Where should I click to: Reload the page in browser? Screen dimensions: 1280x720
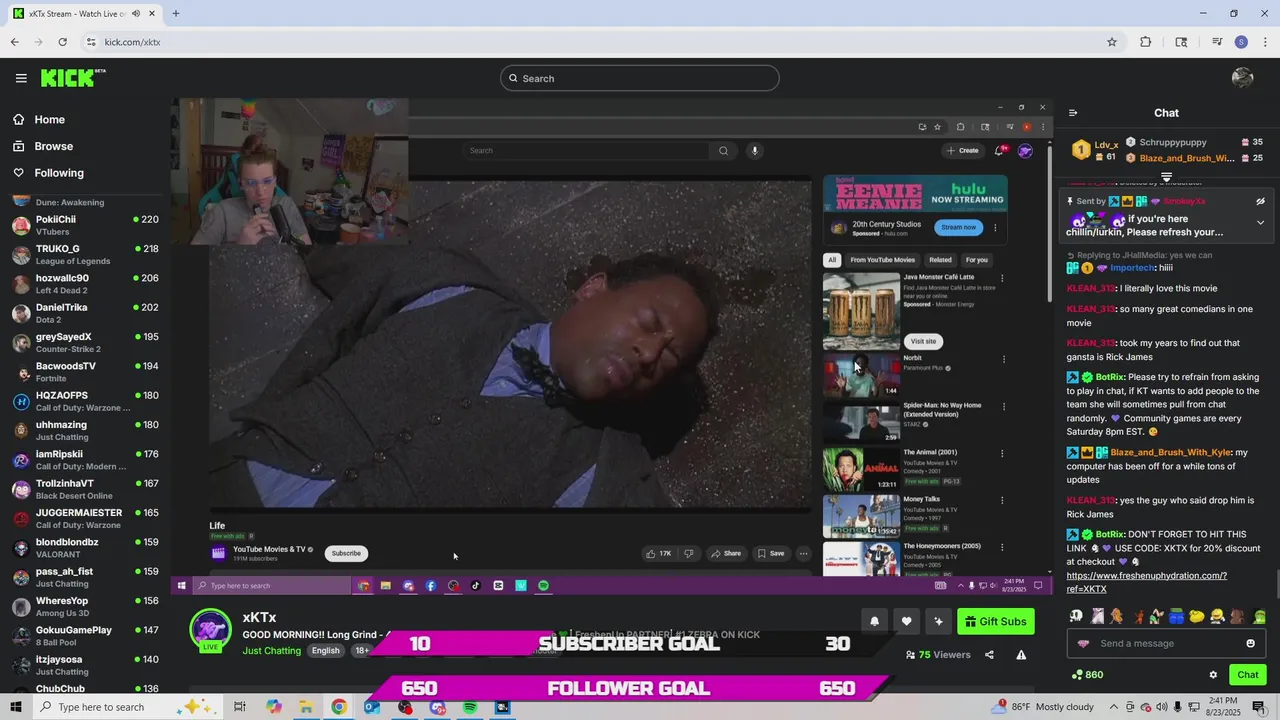[x=62, y=42]
